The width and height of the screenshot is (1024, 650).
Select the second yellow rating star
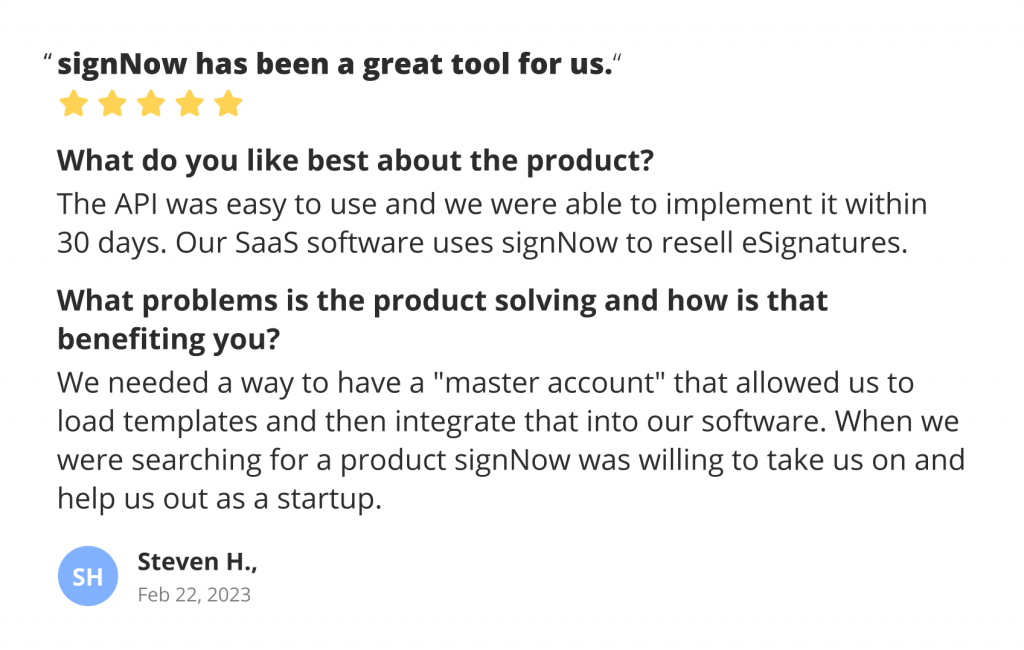112,104
